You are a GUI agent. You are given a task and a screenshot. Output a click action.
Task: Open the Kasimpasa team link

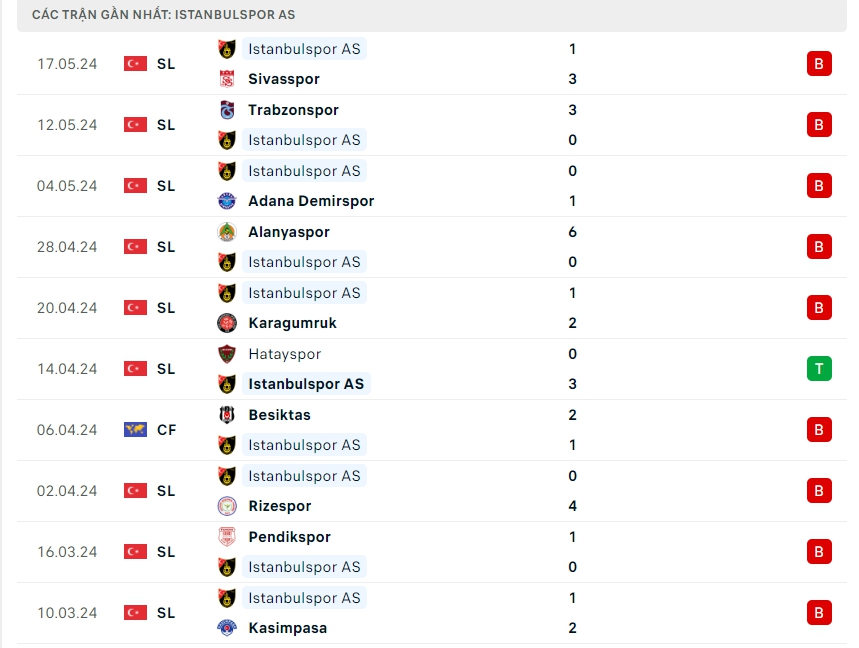[x=287, y=628]
